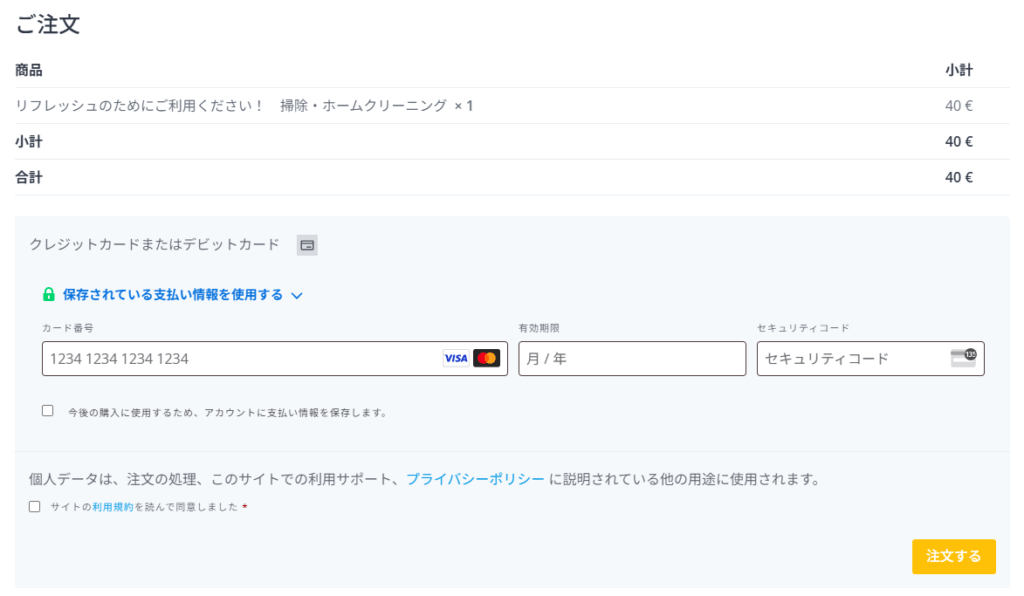Click the 小計 column header on the right
Viewport: 1024px width, 596px height.
(x=959, y=70)
